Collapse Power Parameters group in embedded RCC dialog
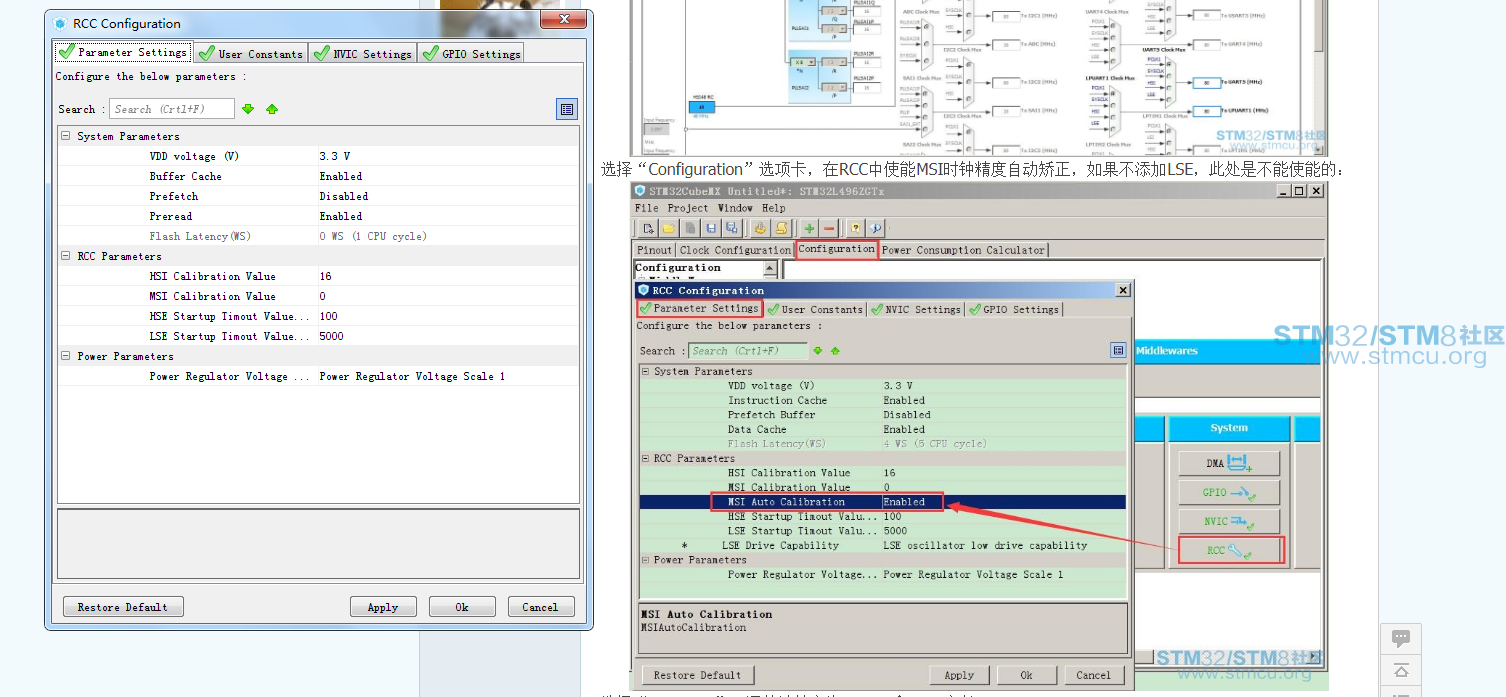This screenshot has height=697, width=1506. (645, 560)
